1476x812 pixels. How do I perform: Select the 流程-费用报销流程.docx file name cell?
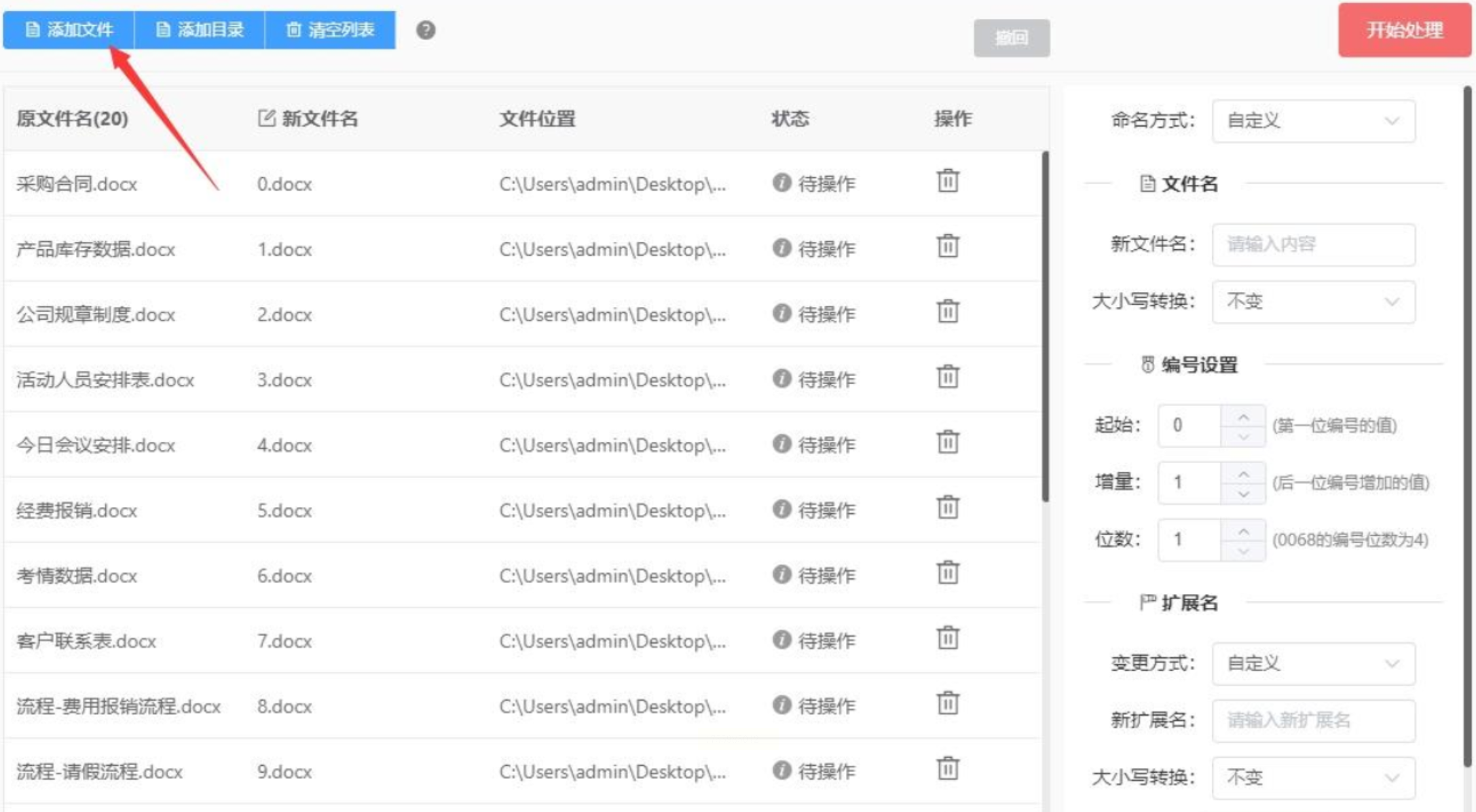click(x=119, y=706)
